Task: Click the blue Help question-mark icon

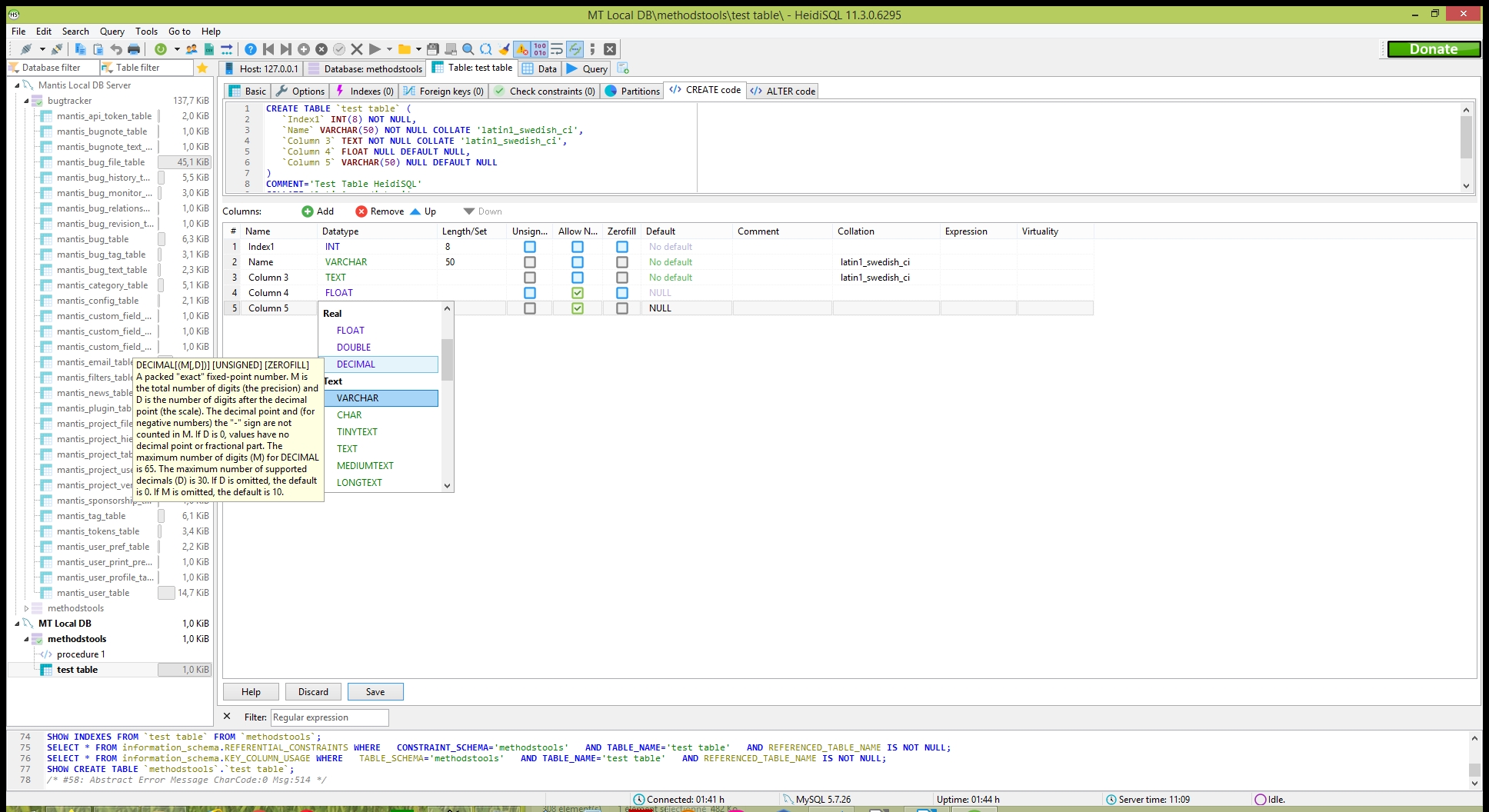Action: point(251,49)
